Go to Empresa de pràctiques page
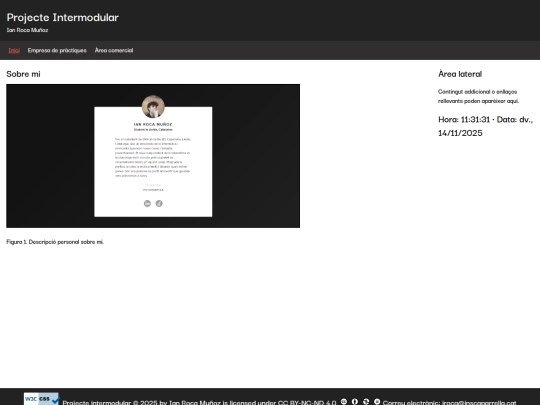The width and height of the screenshot is (540, 405). (x=57, y=50)
